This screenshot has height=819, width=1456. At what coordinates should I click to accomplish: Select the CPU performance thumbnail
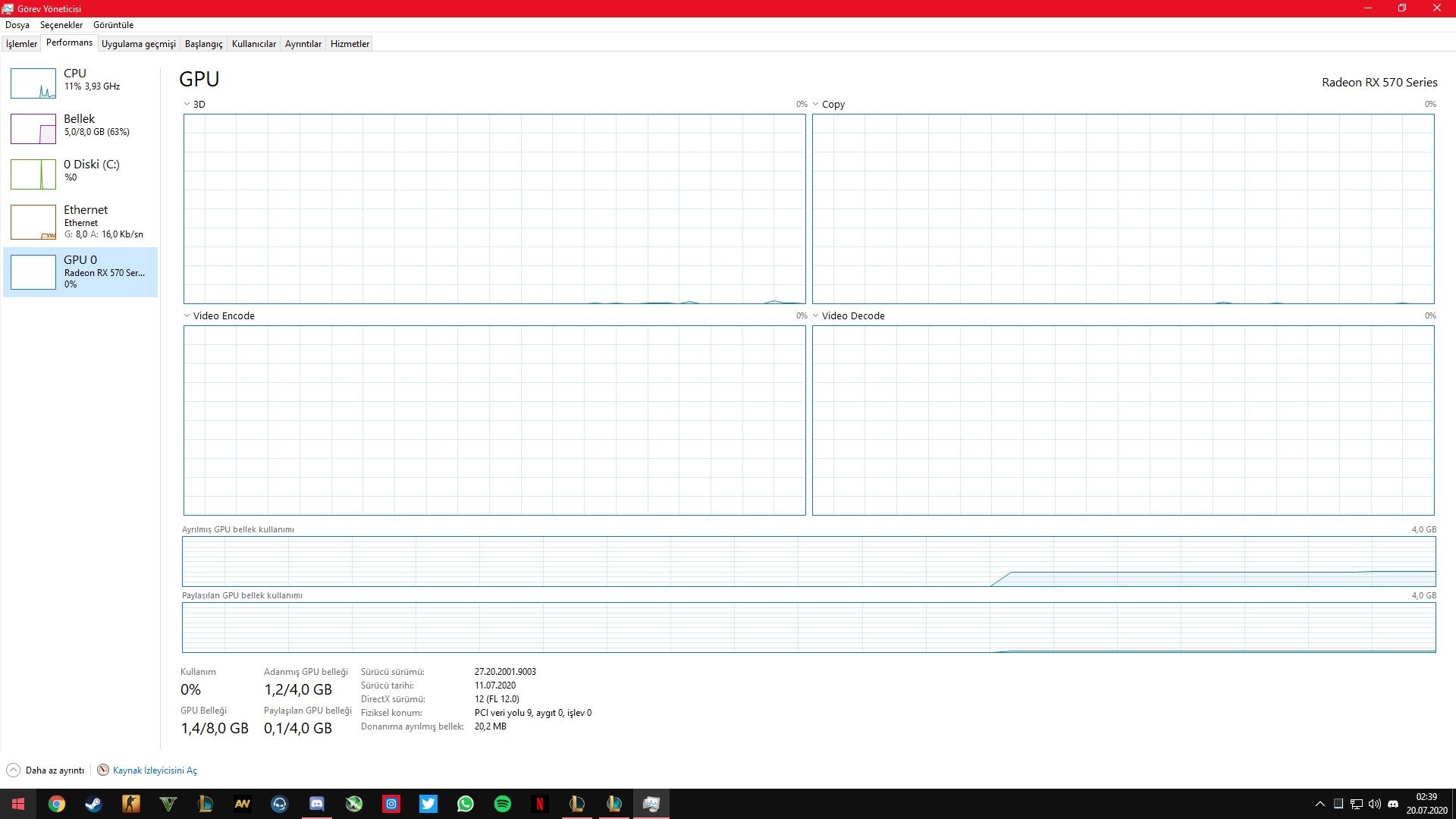click(33, 83)
